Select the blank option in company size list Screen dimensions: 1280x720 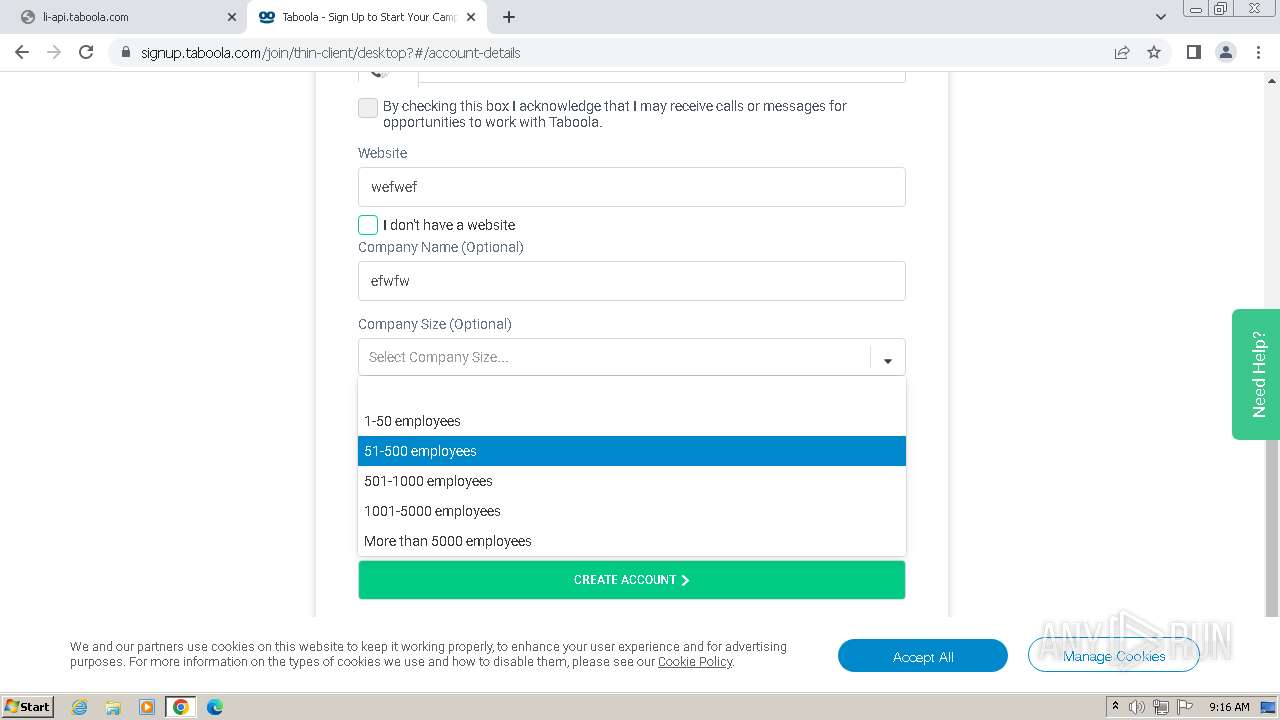(632, 392)
